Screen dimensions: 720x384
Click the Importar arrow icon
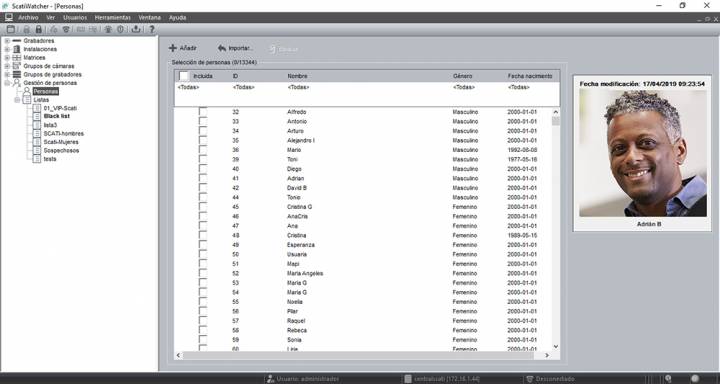pos(222,48)
